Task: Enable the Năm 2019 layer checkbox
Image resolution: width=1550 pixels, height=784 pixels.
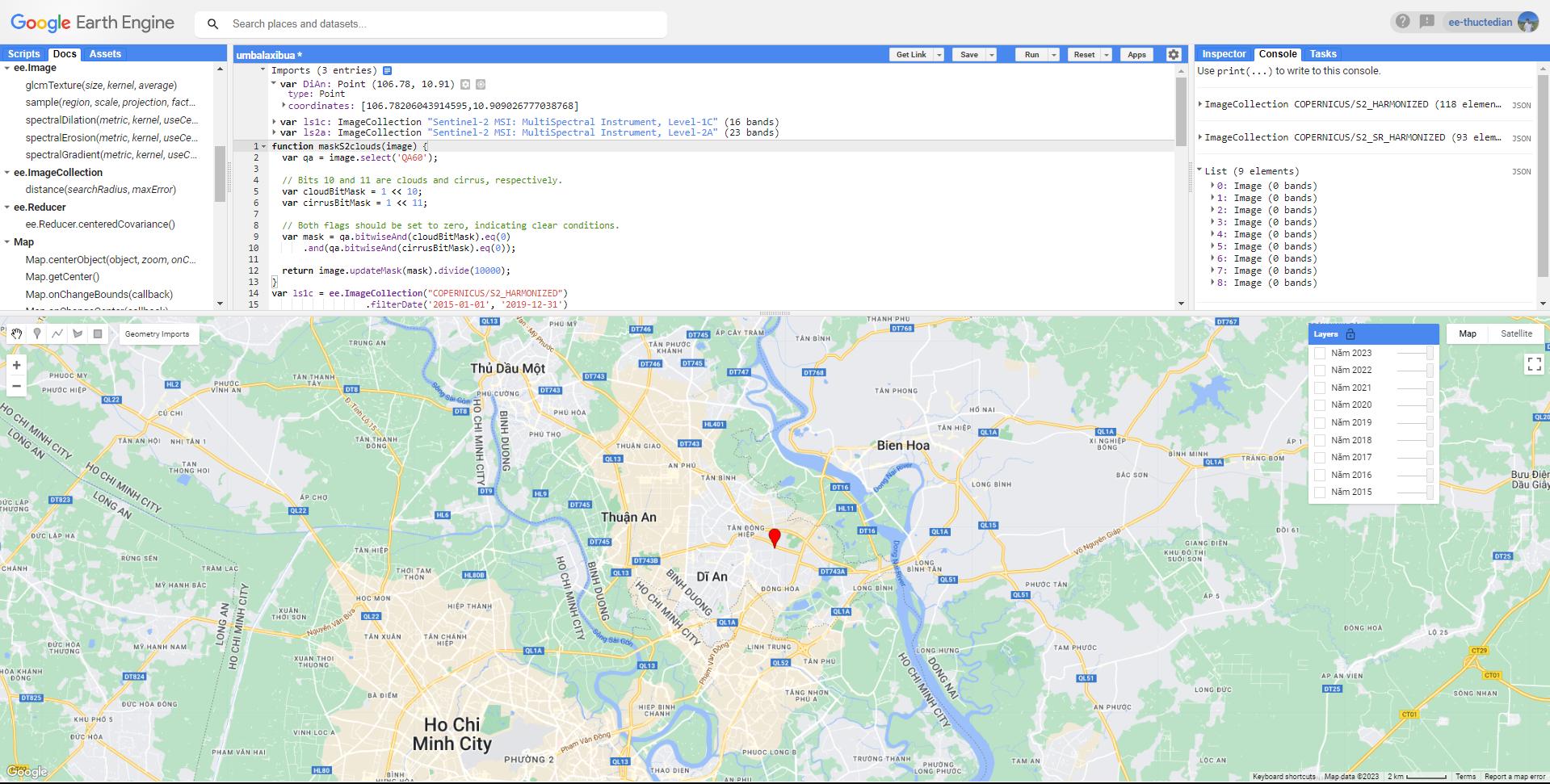Action: click(1320, 422)
